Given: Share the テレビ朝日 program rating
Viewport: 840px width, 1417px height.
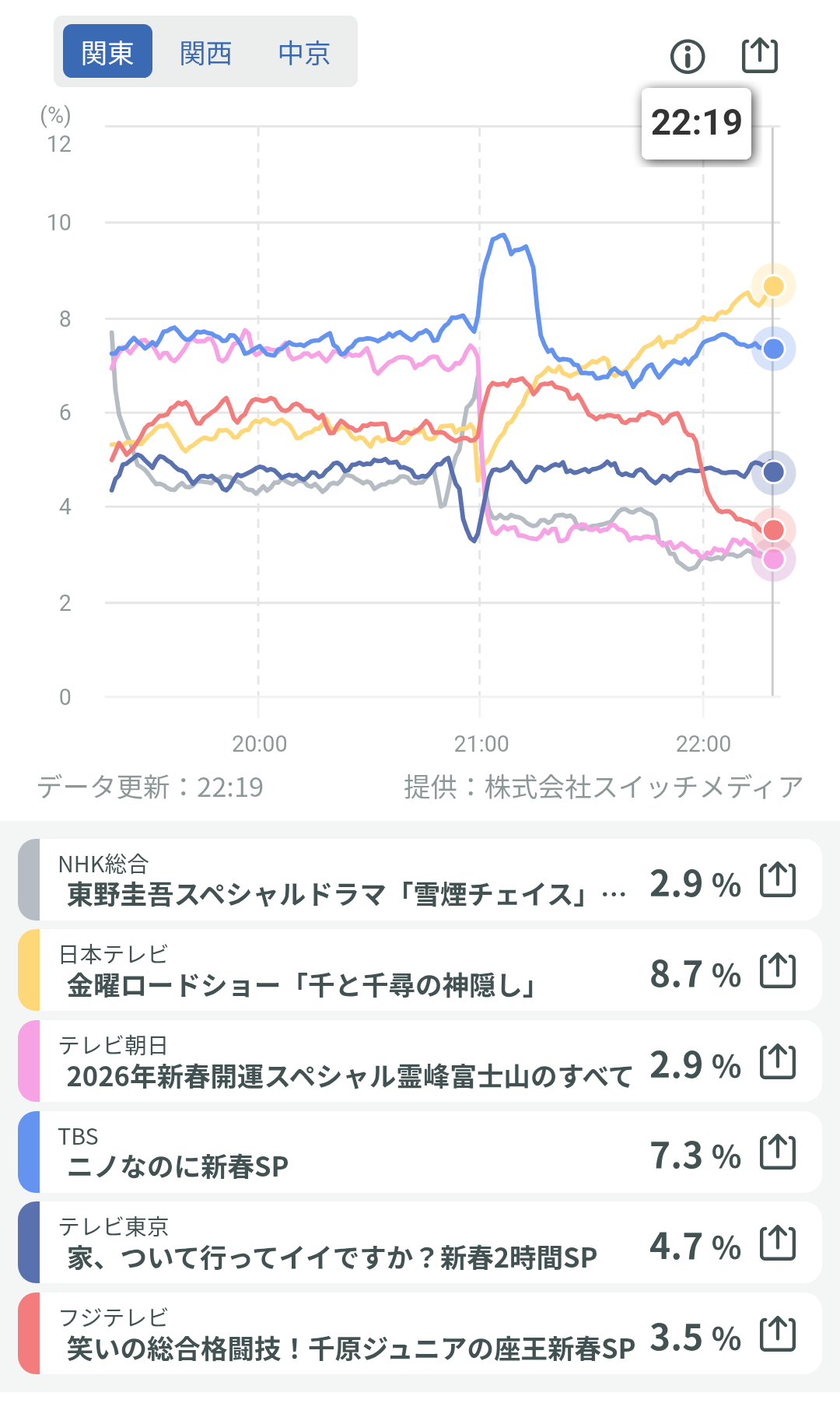Looking at the screenshot, I should [x=777, y=1061].
